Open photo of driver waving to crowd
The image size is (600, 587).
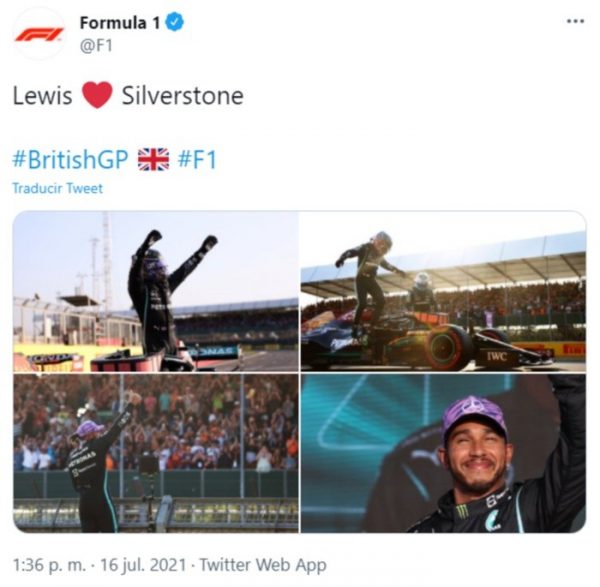click(x=155, y=453)
